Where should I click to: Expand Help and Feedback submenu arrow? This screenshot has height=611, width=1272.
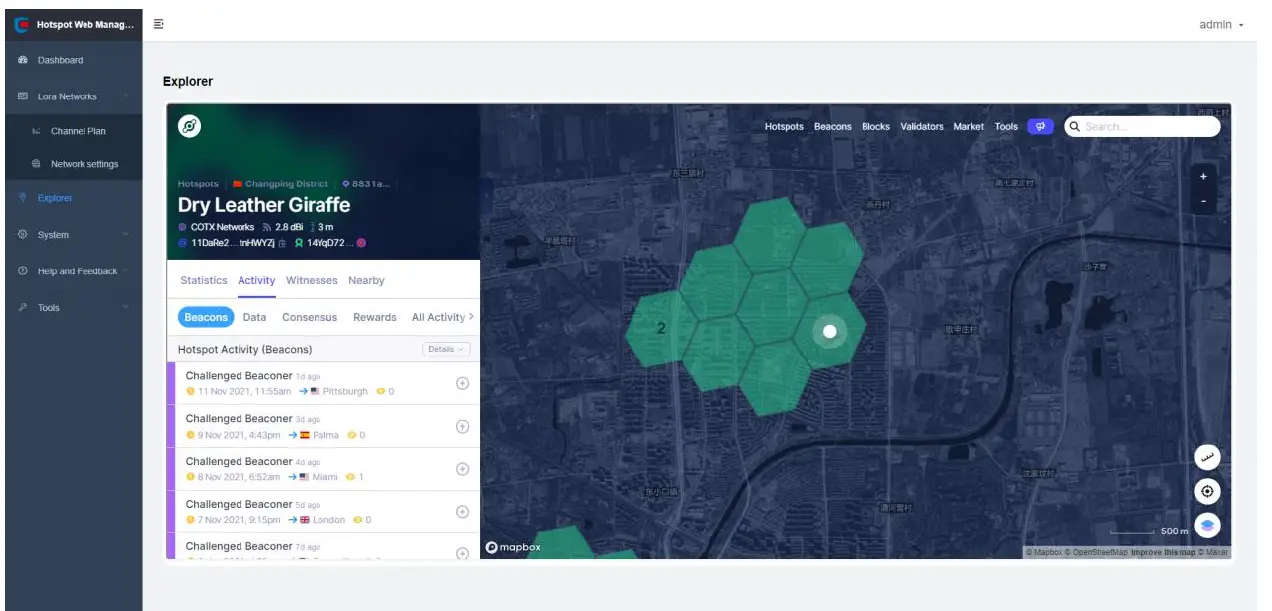pos(126,271)
